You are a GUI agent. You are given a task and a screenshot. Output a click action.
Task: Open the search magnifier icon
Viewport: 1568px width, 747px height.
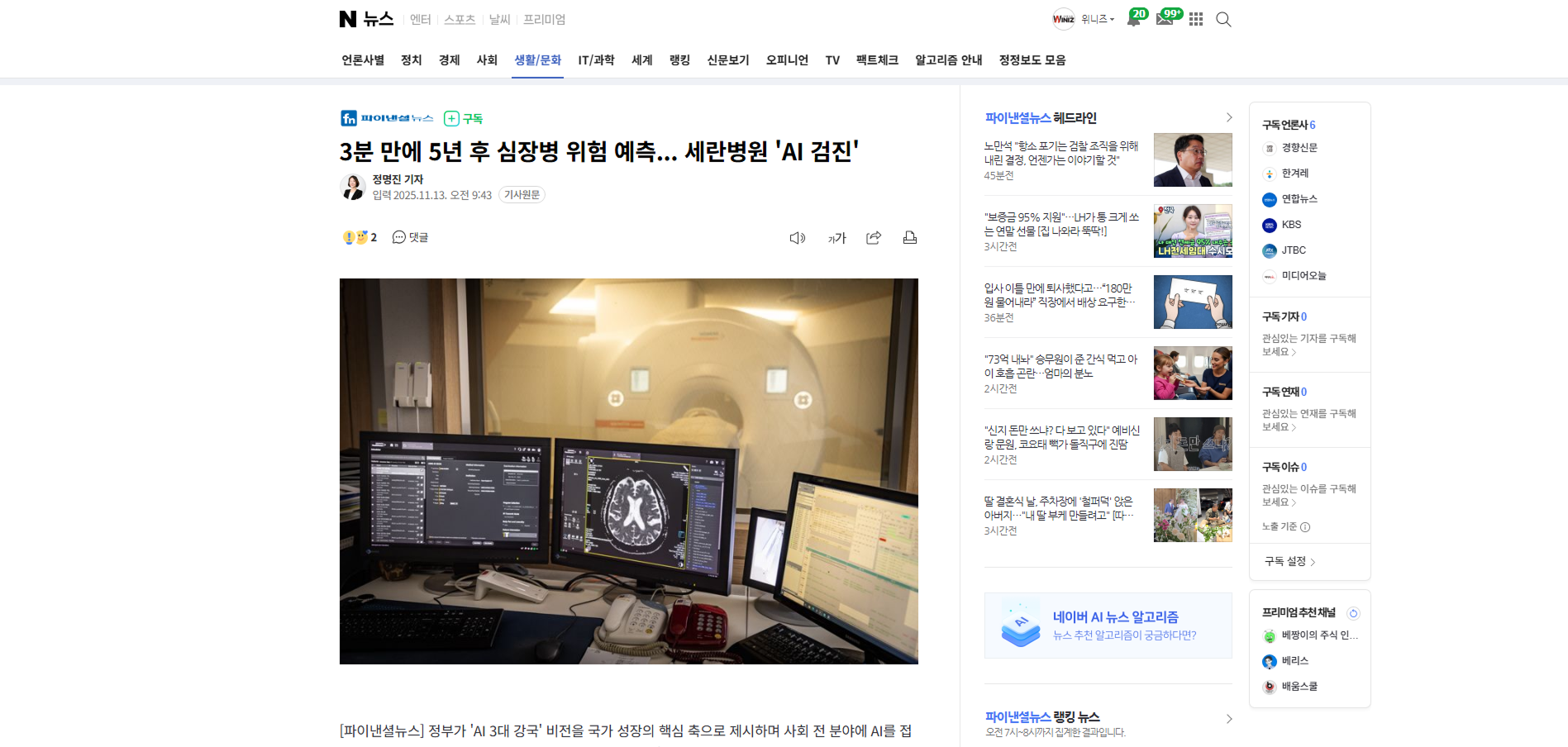tap(1223, 19)
